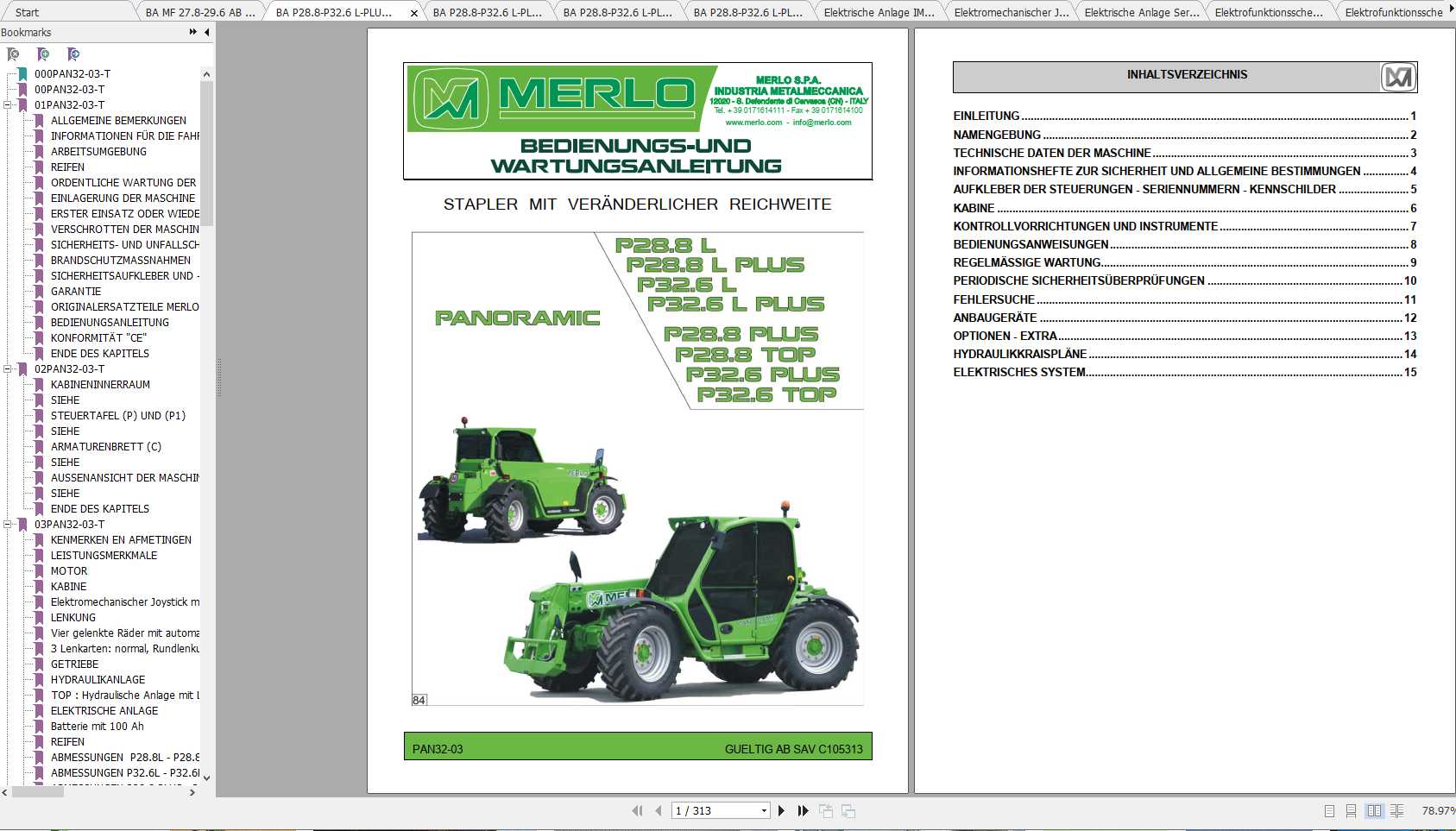Select BRANDSCHUTZMASSNAHMEN bookmark
Image resolution: width=1456 pixels, height=831 pixels.
(121, 261)
